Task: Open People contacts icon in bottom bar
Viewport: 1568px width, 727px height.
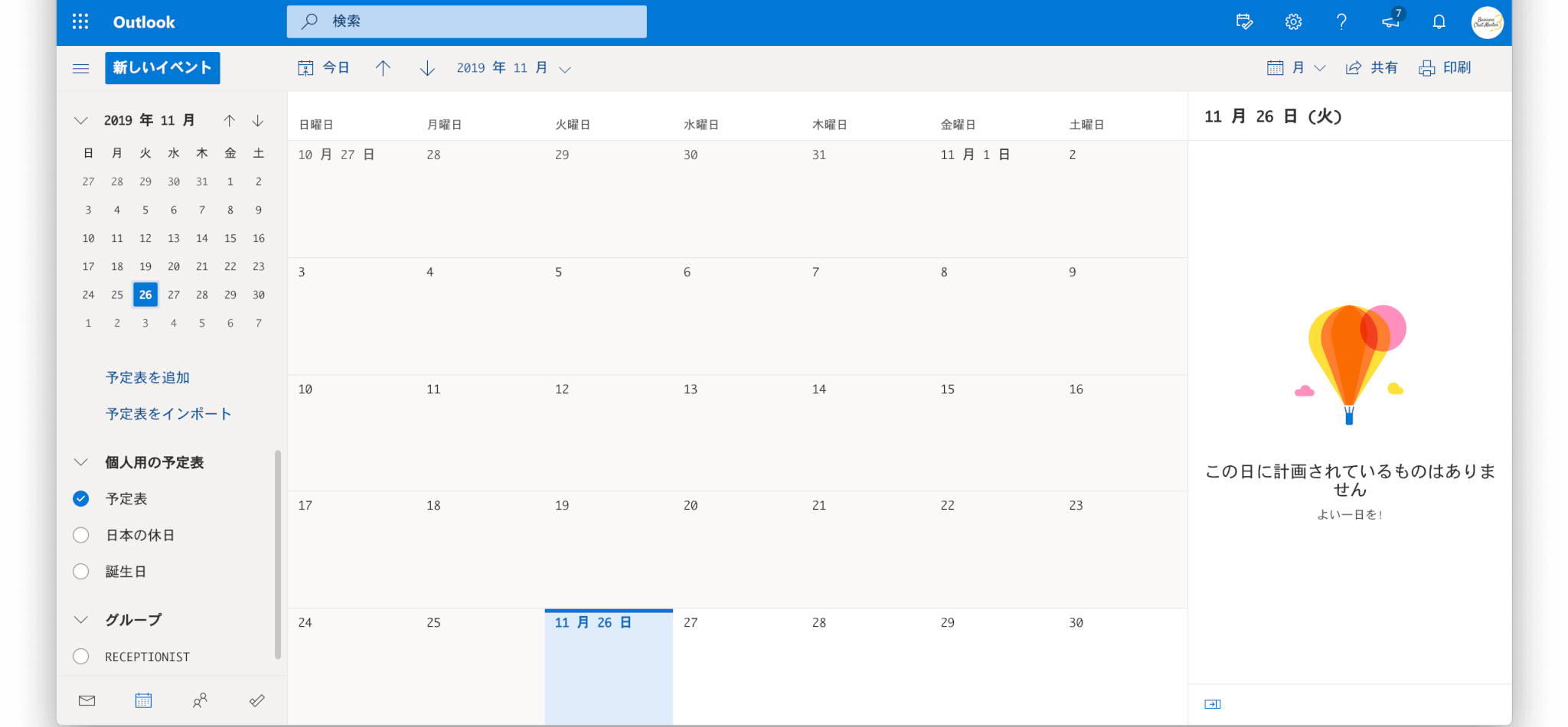Action: pyautogui.click(x=200, y=700)
